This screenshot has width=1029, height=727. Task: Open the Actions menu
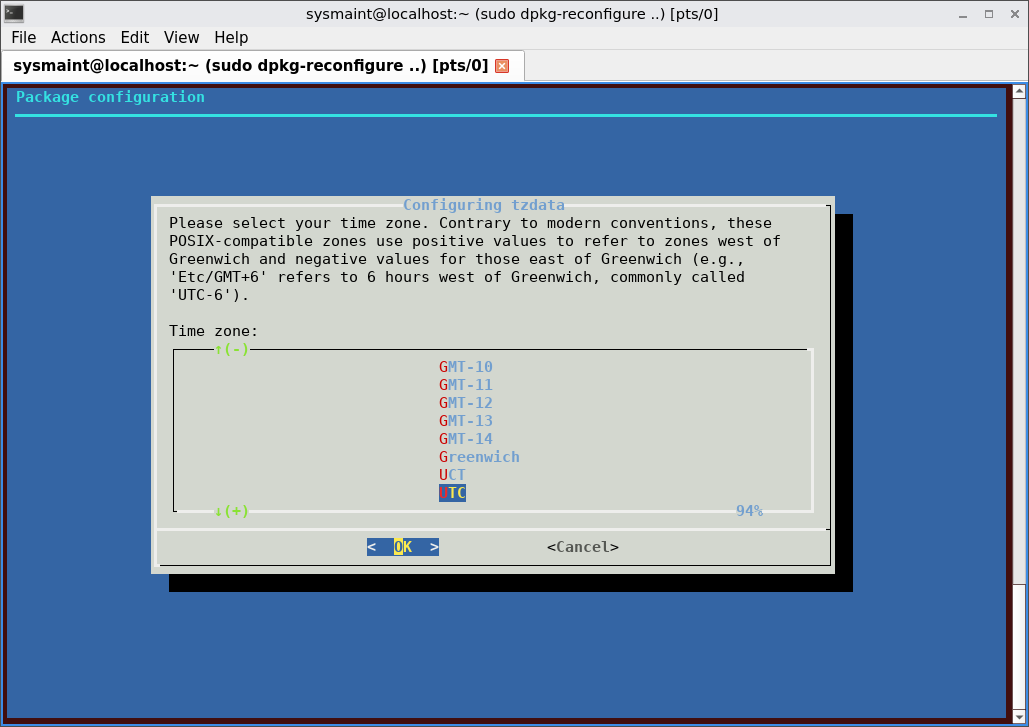(x=78, y=37)
